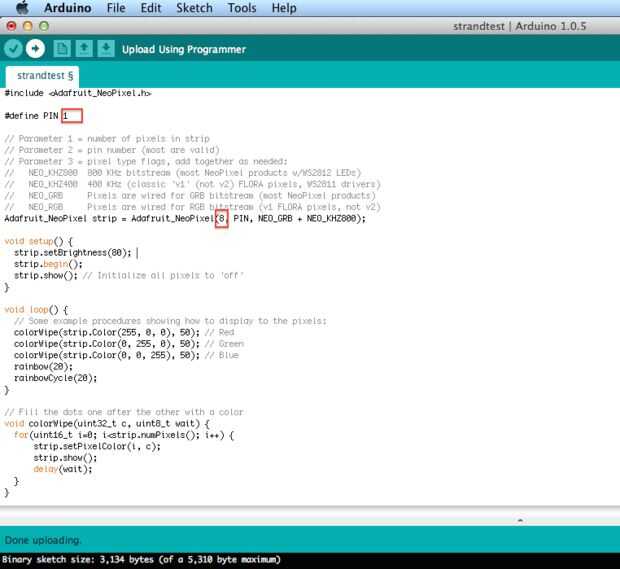This screenshot has height=569, width=620.
Task: Minimize window with yellow button
Action: [28, 26]
